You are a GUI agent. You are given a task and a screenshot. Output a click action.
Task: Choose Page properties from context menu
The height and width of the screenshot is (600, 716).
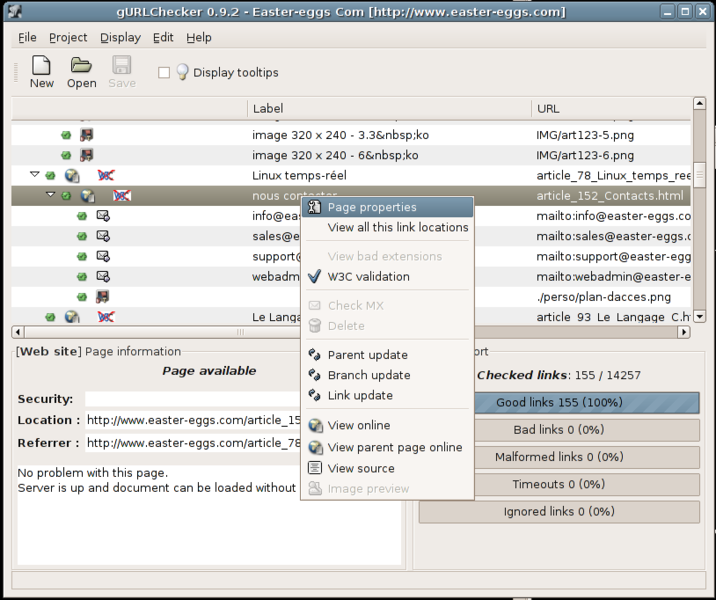tap(387, 207)
